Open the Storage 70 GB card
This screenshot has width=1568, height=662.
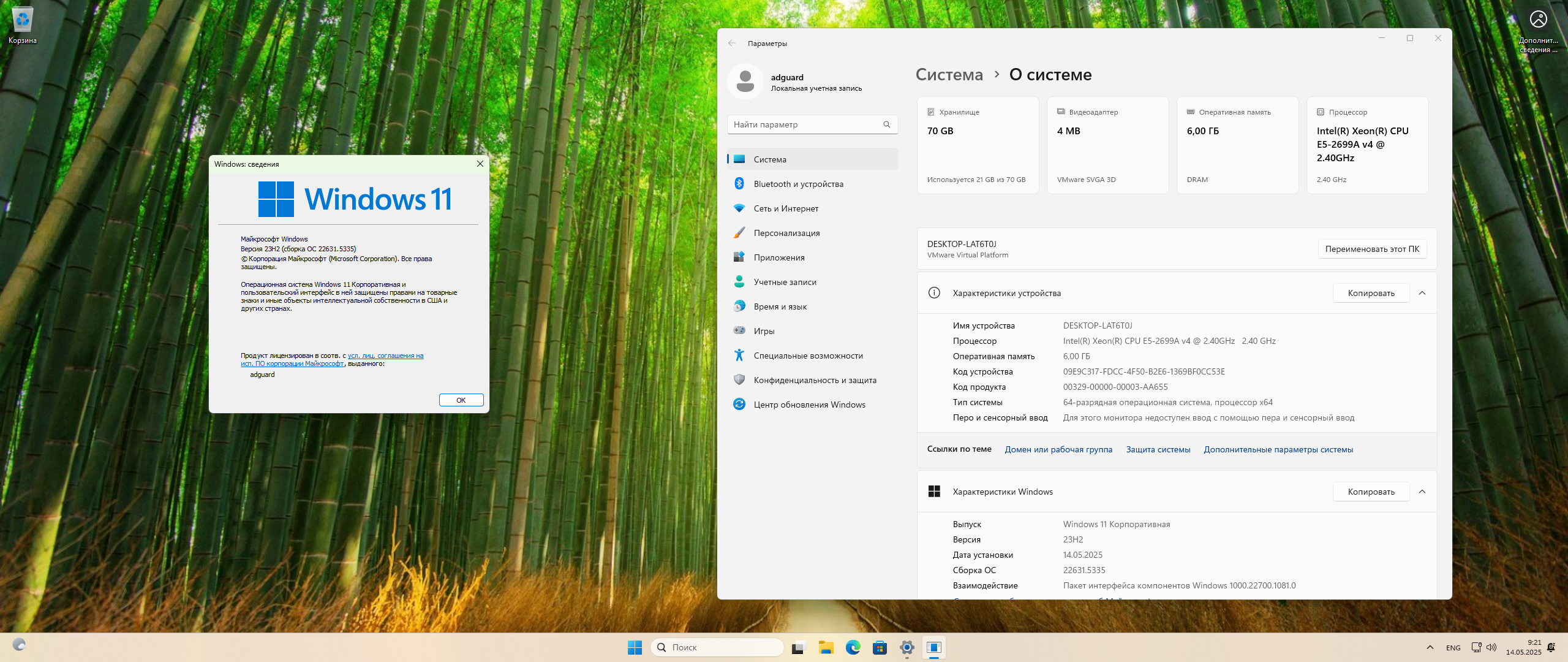[978, 145]
